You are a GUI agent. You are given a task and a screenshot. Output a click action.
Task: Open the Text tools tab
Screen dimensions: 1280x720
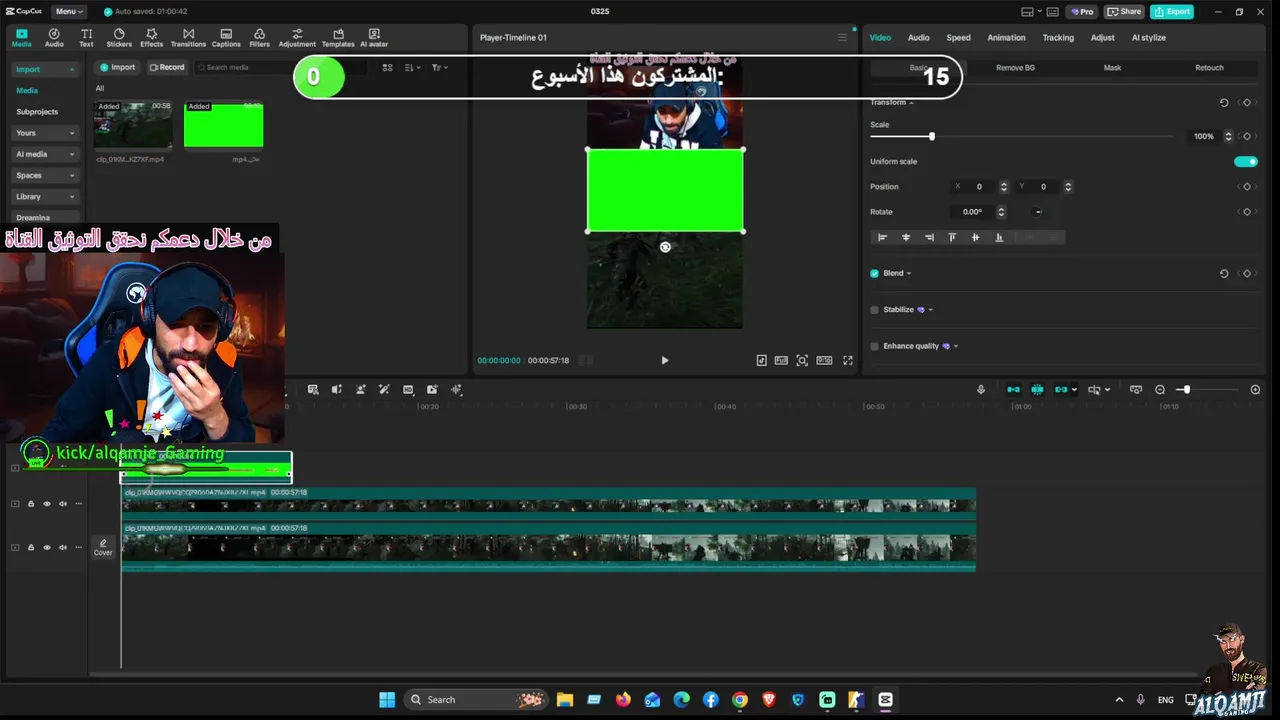pos(86,38)
